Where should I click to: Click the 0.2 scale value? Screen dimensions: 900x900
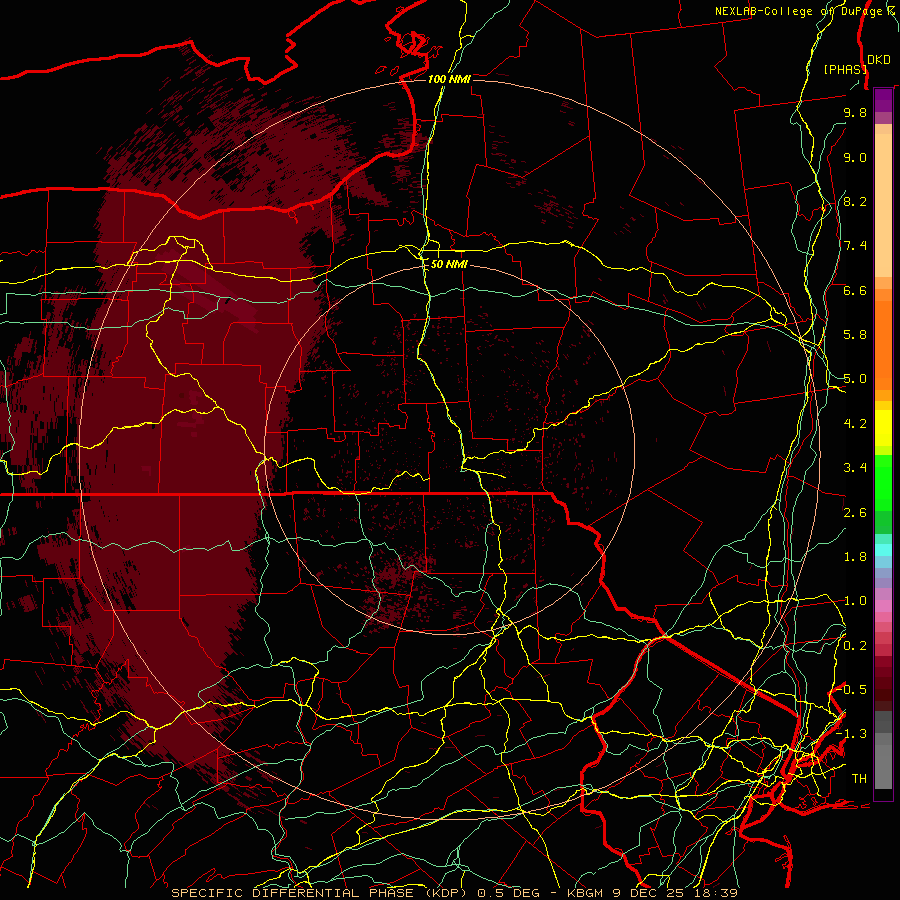[855, 646]
